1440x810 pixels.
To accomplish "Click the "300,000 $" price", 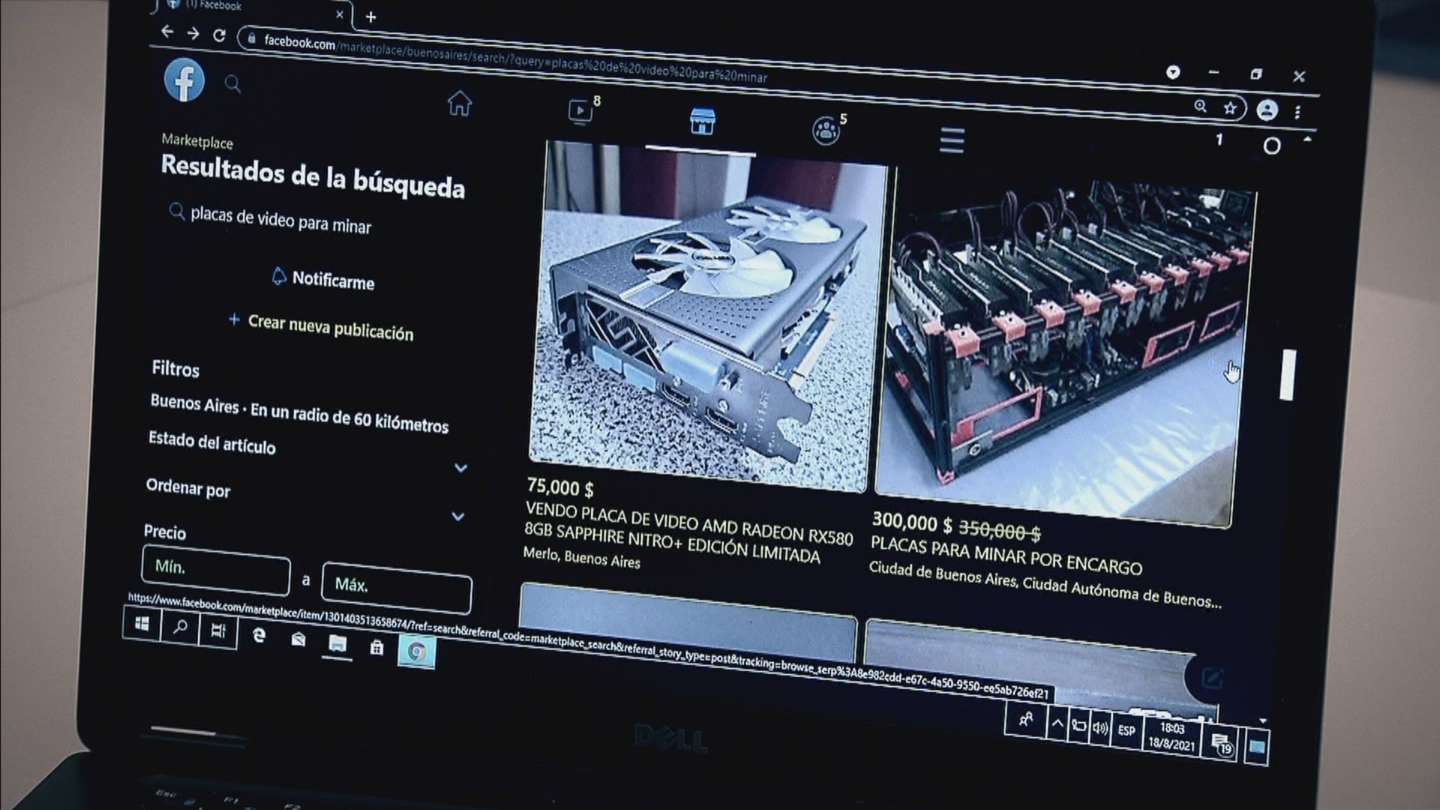I will (x=911, y=522).
